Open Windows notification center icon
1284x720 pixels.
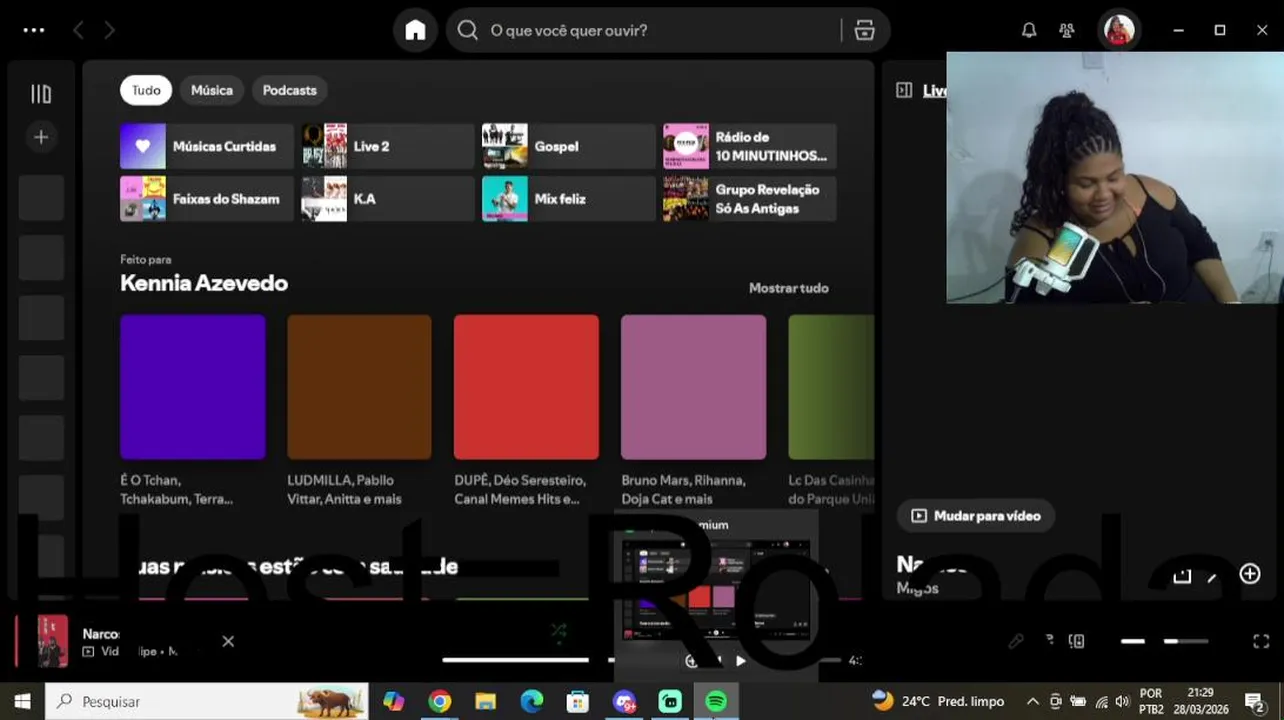[x=1255, y=702]
